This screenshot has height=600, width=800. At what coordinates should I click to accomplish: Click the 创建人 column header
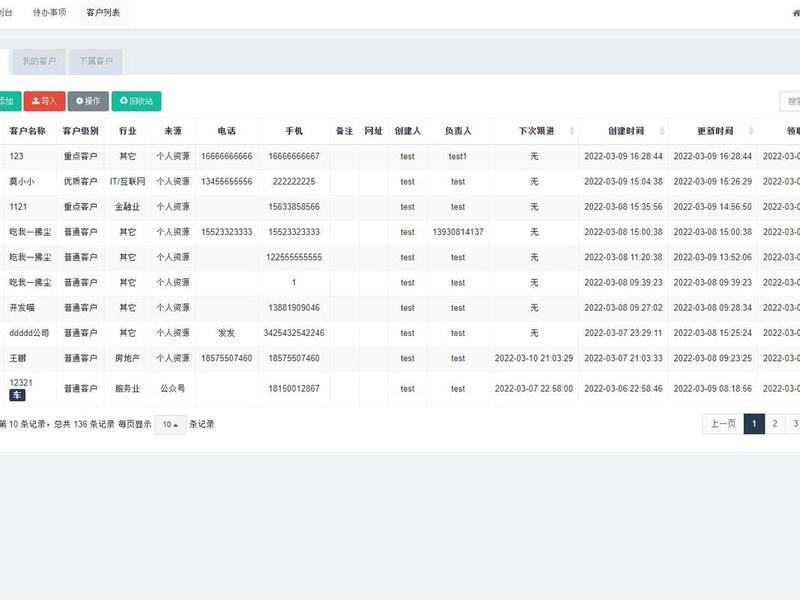(x=407, y=131)
